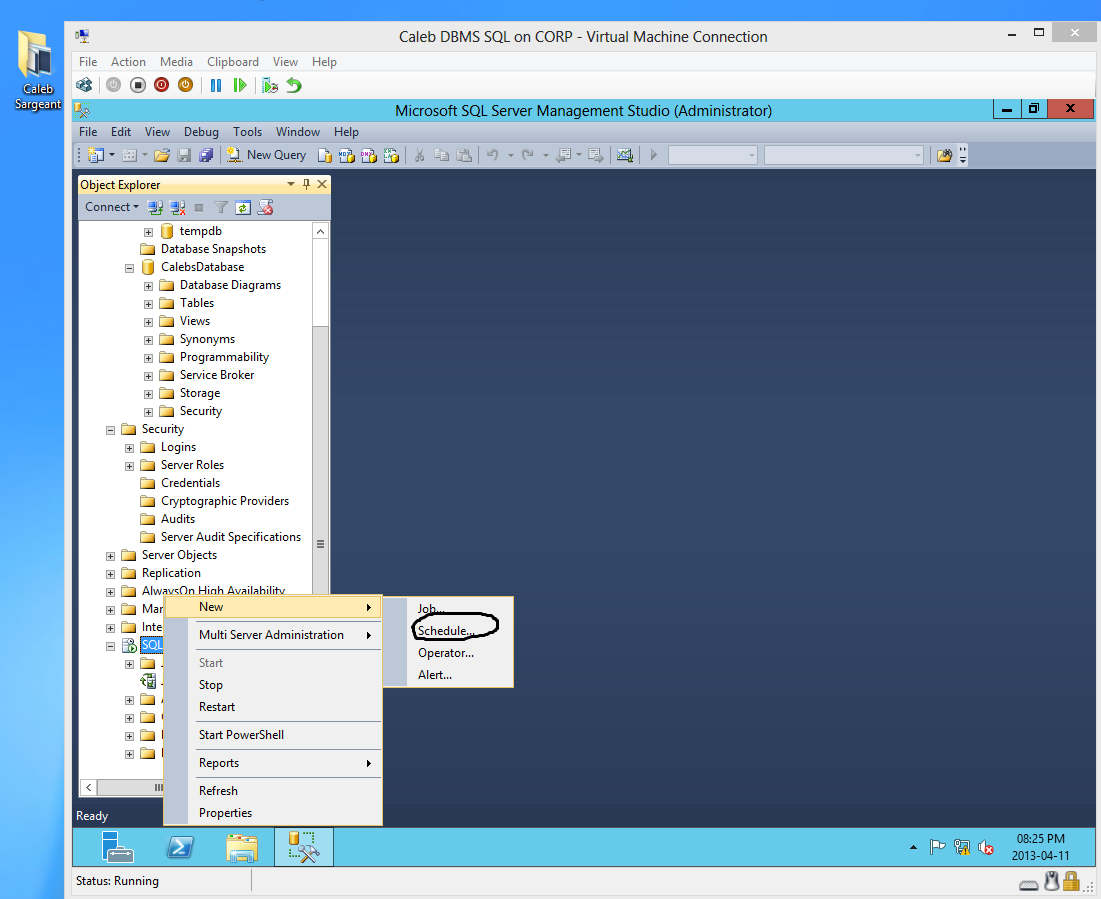Collapse the CalebsDatabase node
This screenshot has width=1101, height=899.
click(x=129, y=268)
